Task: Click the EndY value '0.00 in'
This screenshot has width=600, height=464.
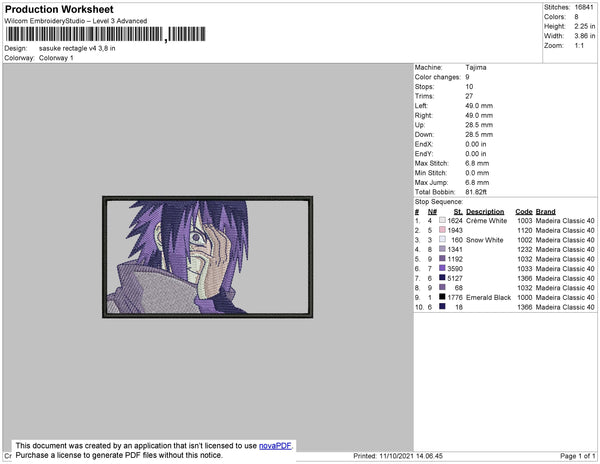Action: pyautogui.click(x=476, y=153)
